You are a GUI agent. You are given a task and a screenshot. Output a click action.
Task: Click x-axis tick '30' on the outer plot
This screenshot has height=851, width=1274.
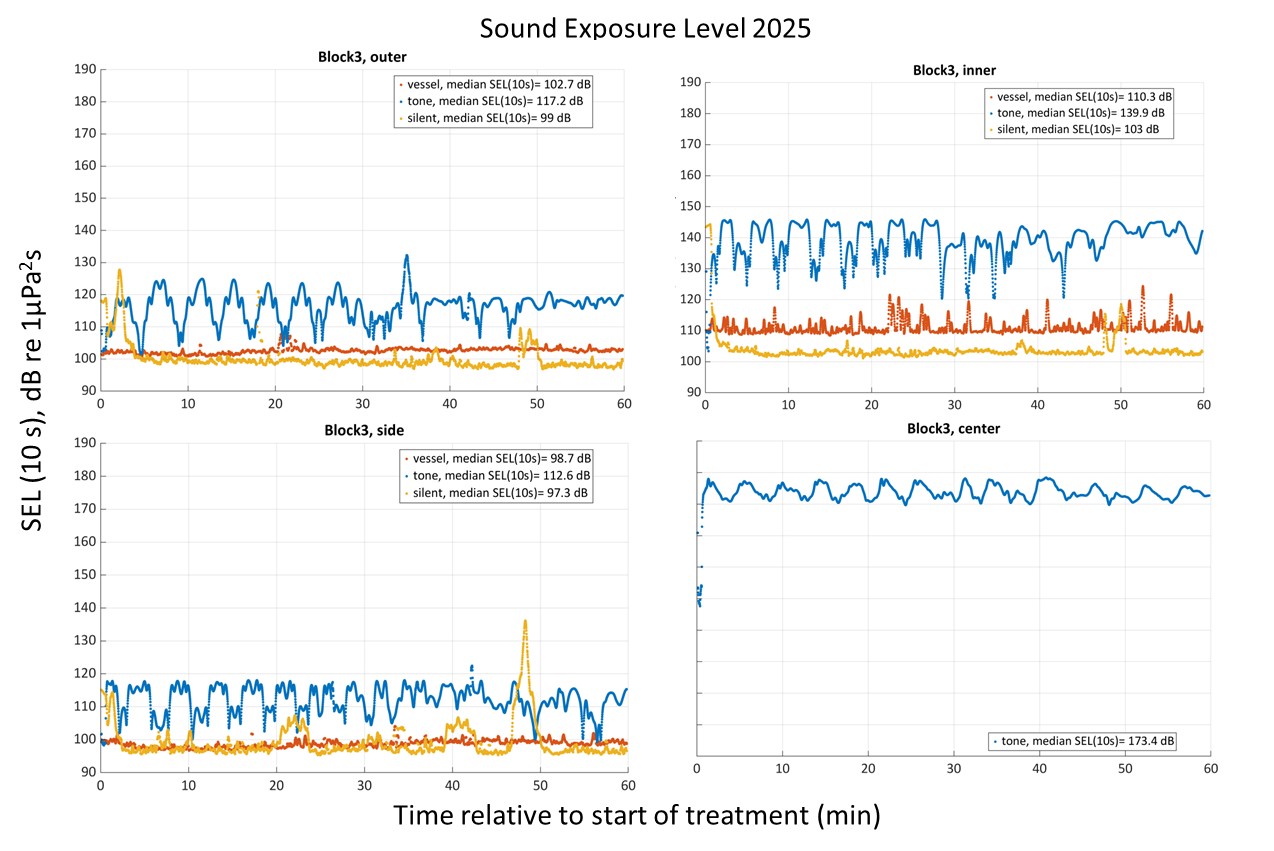(362, 402)
